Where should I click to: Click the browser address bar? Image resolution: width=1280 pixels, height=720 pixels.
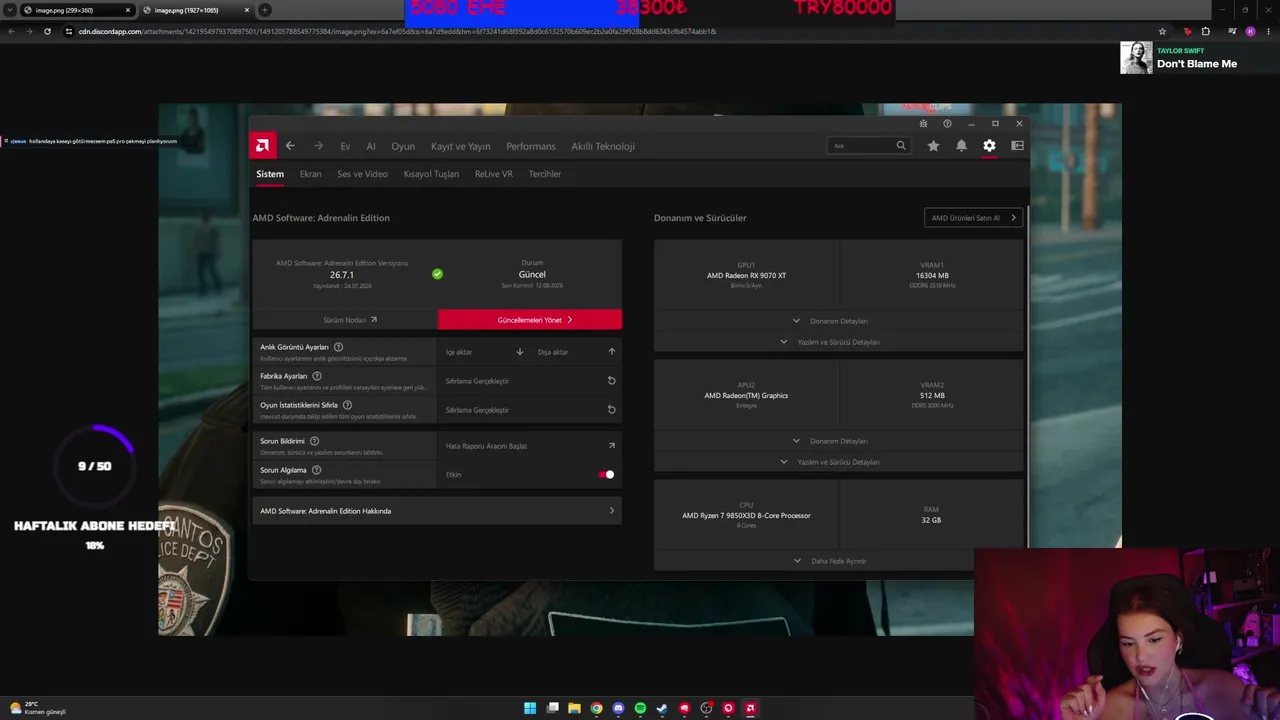610,31
